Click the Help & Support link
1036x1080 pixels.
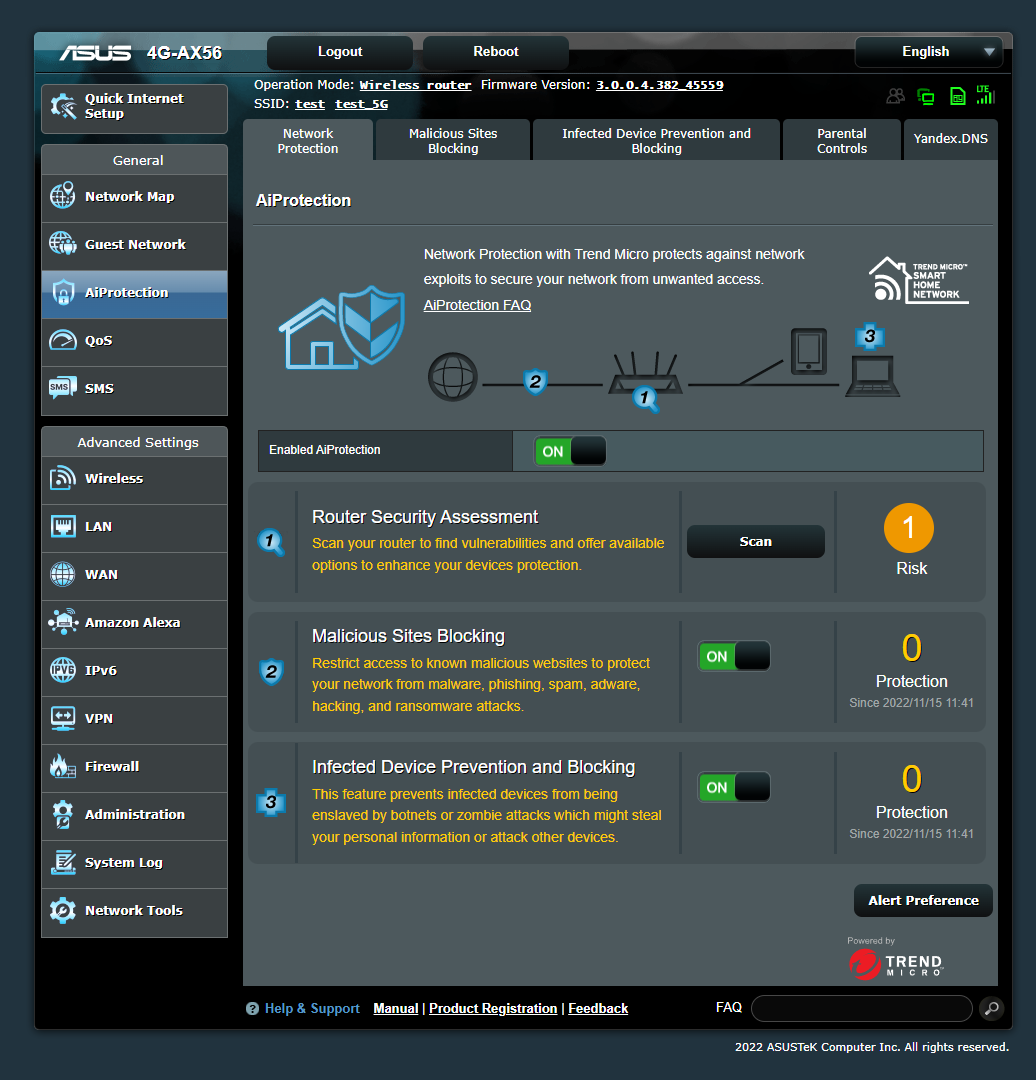tap(312, 1008)
